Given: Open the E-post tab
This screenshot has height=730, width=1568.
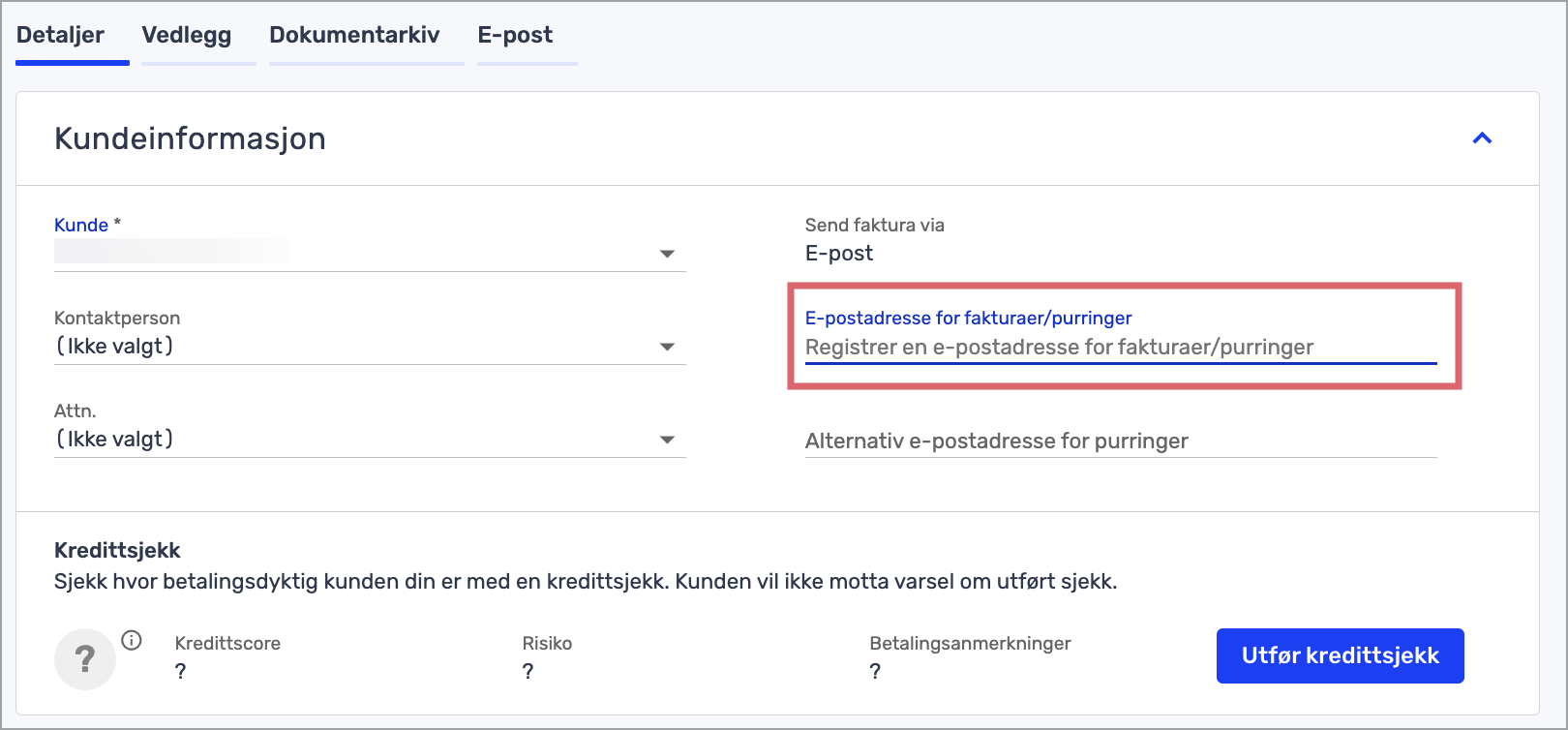Looking at the screenshot, I should 515,35.
